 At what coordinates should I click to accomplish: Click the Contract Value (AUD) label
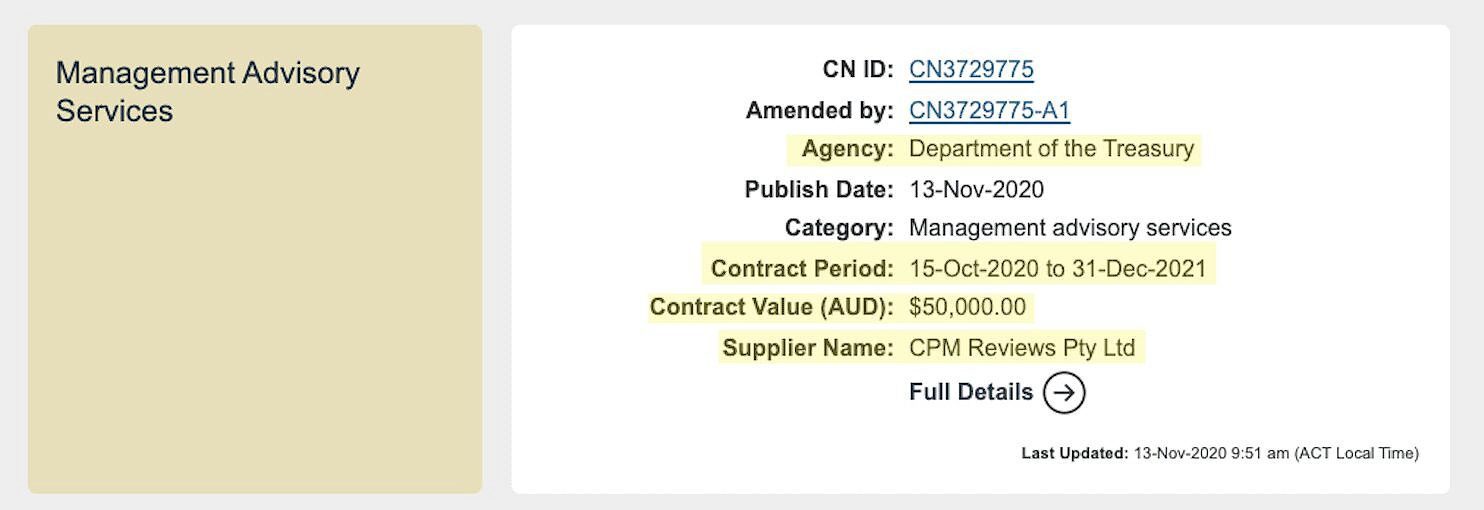(x=771, y=307)
